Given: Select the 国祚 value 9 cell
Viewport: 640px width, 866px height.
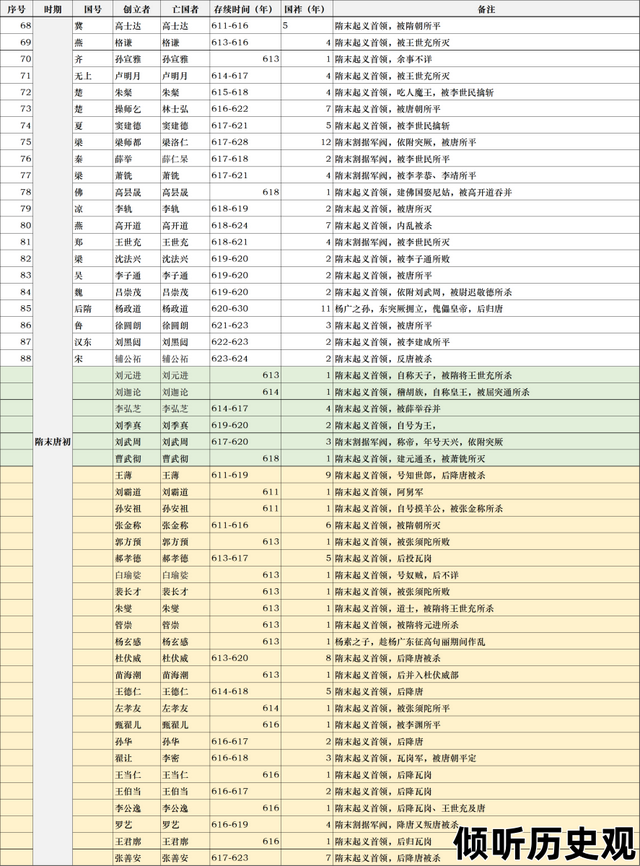Looking at the screenshot, I should click(x=307, y=475).
